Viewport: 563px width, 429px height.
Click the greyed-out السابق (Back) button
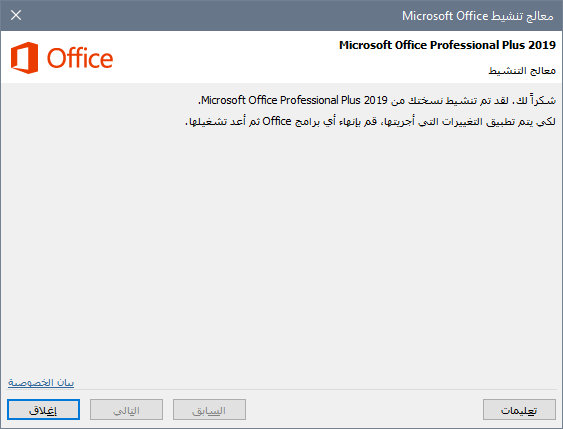click(x=209, y=410)
